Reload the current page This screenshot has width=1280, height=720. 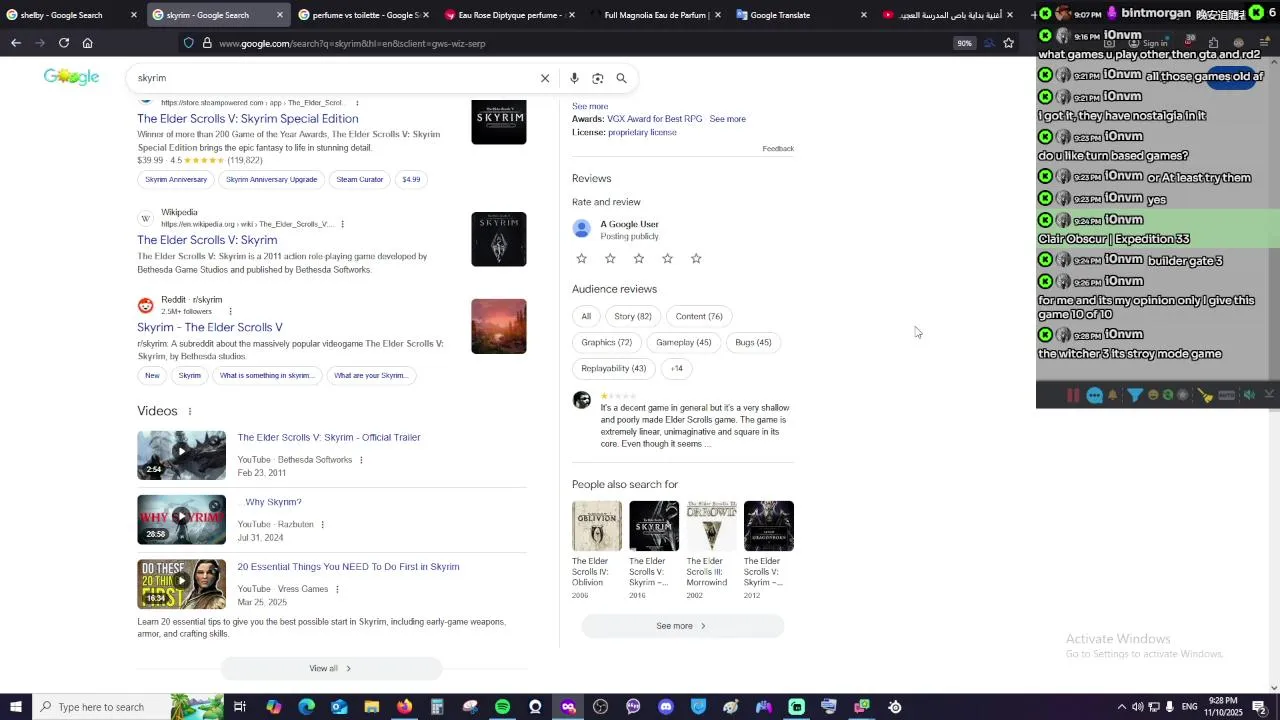(x=64, y=43)
